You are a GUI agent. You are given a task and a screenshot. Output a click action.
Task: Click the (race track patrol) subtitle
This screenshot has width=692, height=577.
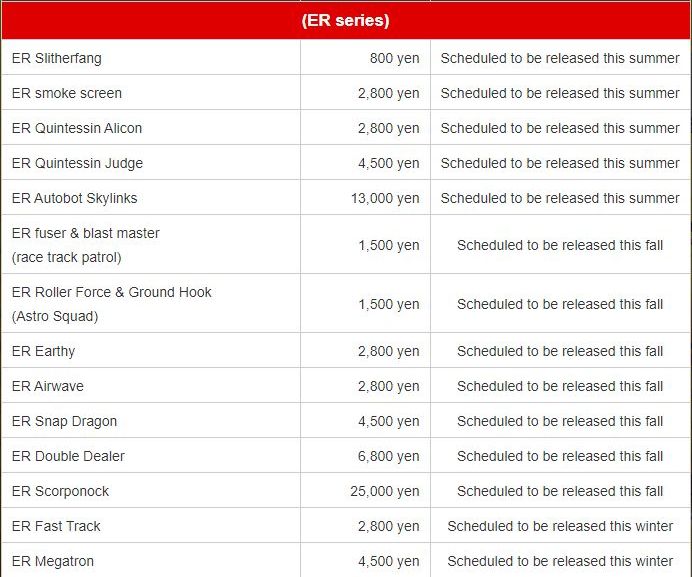pos(67,257)
